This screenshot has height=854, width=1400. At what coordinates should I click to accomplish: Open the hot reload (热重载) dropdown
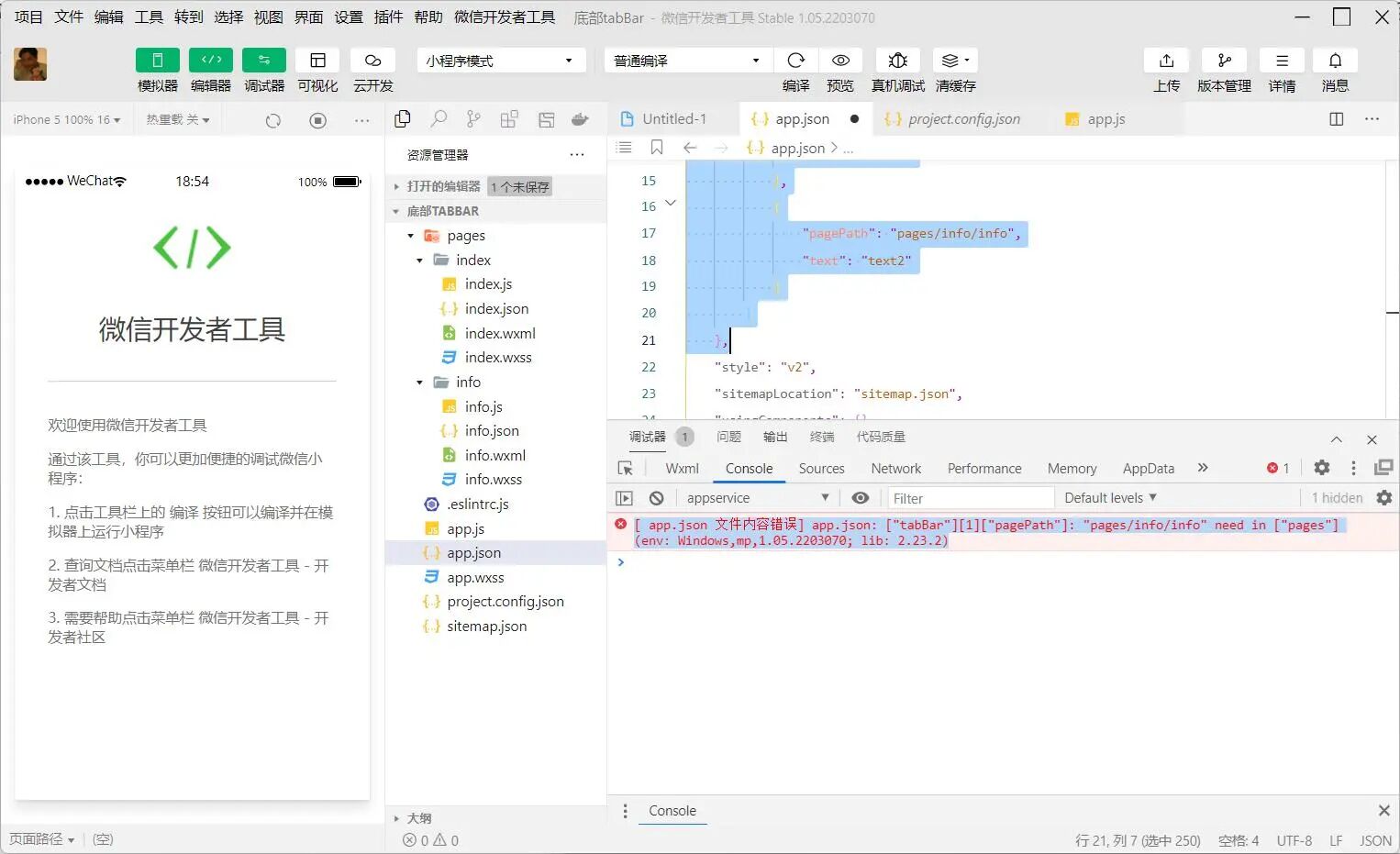coord(178,120)
